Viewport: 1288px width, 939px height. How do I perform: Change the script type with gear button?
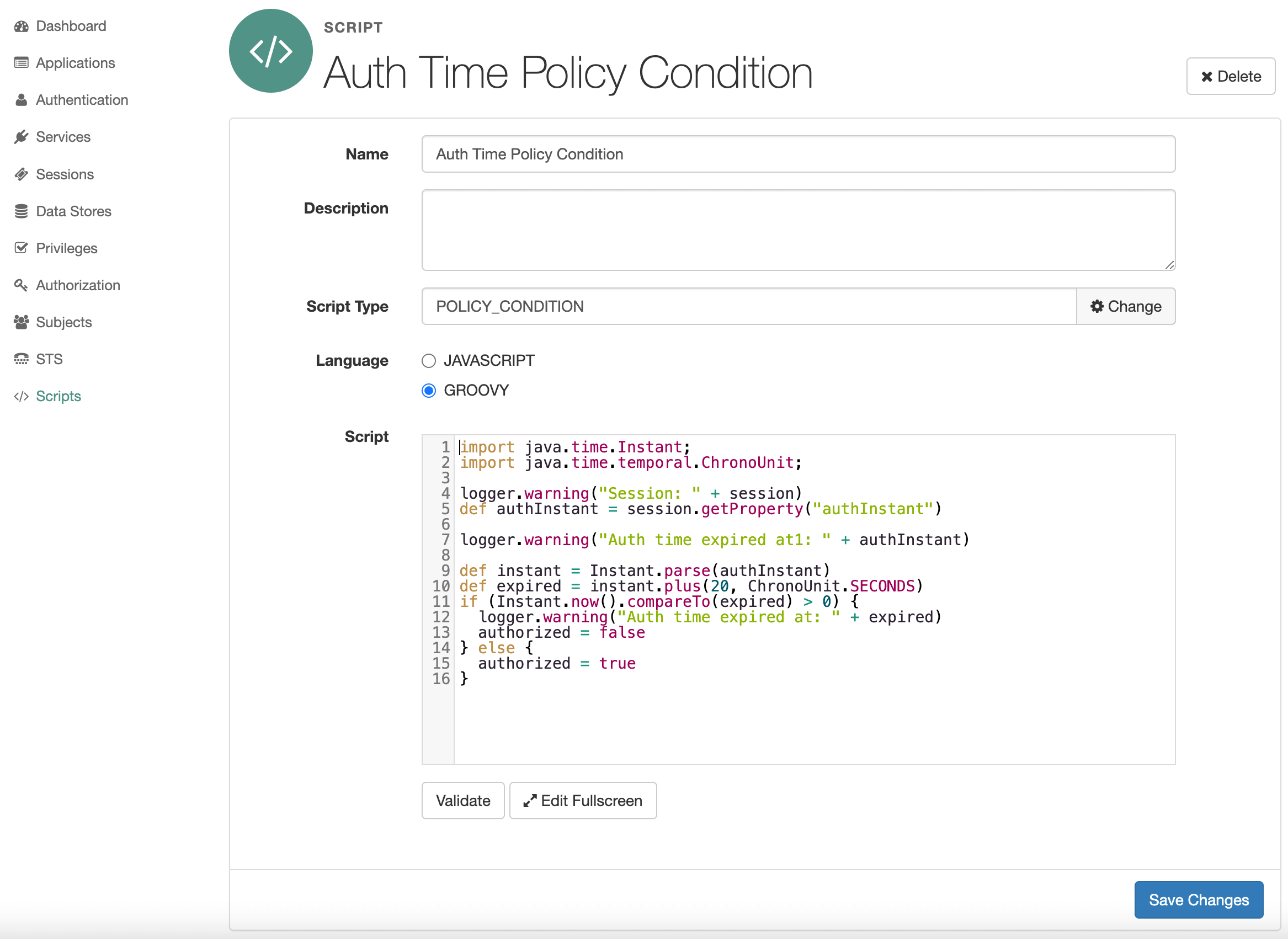(x=1125, y=306)
